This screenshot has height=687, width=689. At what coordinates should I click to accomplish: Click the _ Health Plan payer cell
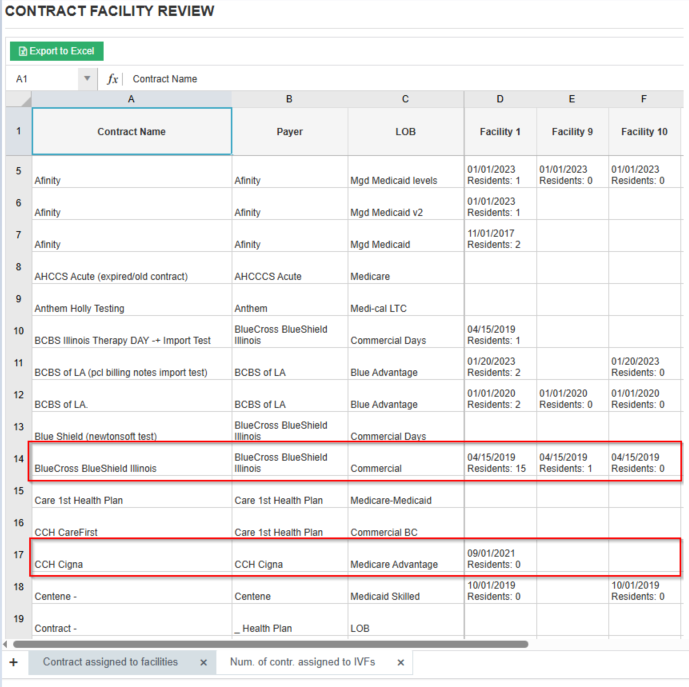tap(290, 619)
